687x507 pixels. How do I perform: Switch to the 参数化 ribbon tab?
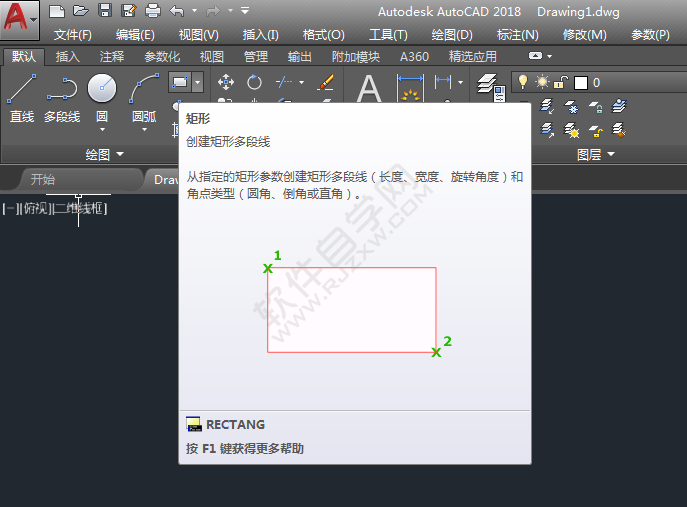pos(162,57)
